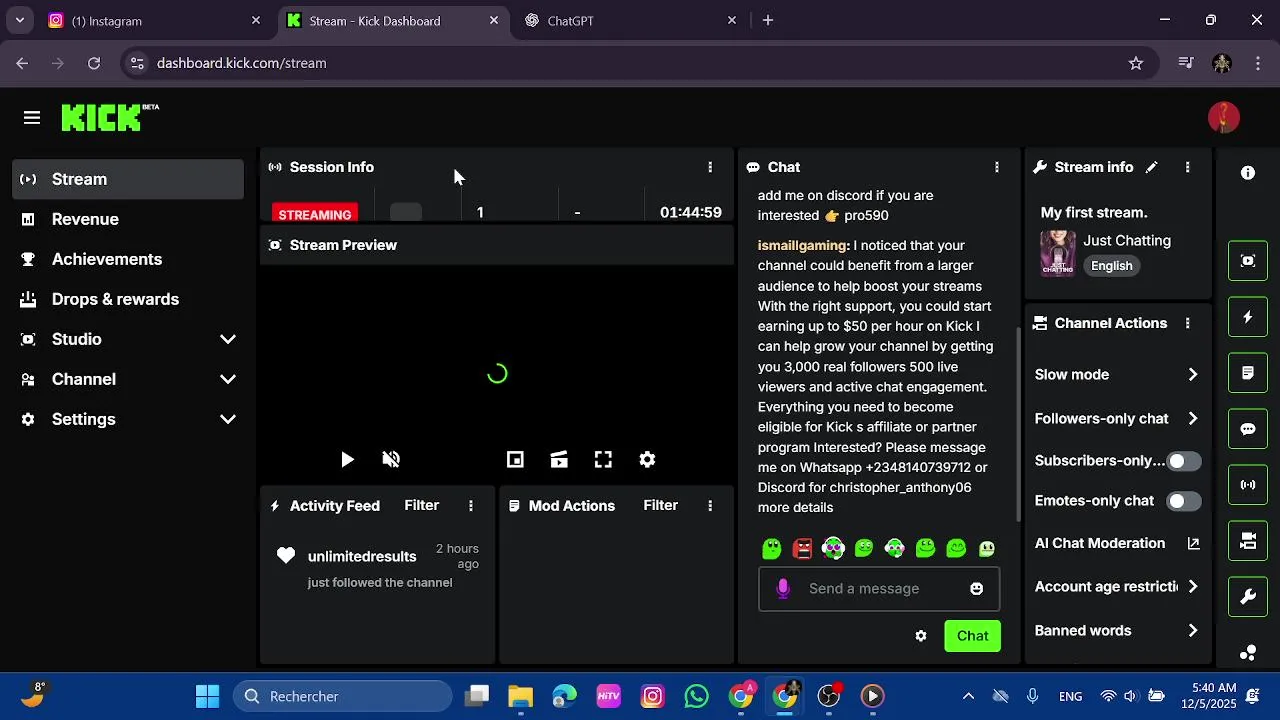
Task: Open Session Info options menu
Action: [710, 167]
